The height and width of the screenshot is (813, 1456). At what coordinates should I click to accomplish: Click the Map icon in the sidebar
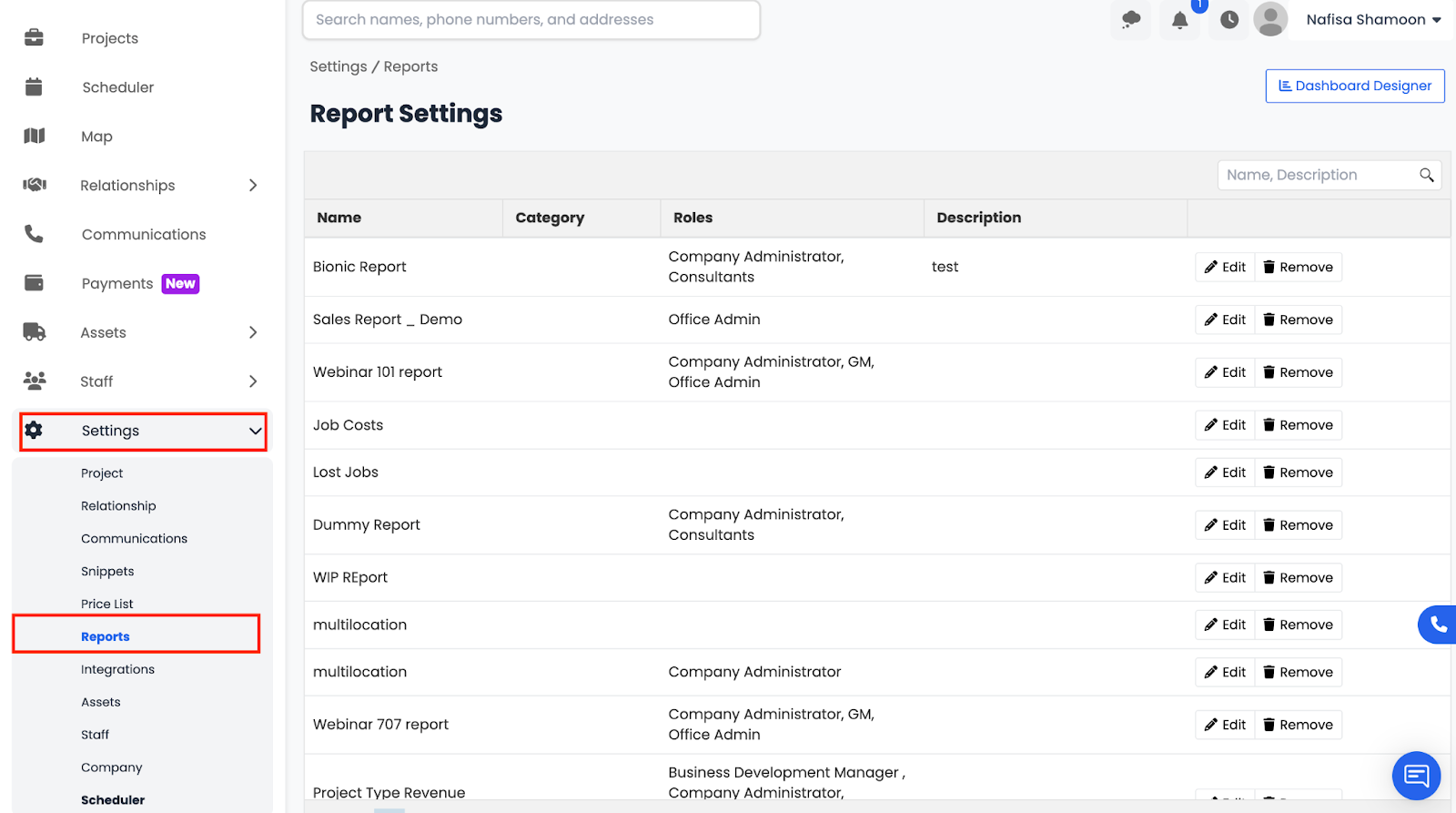(35, 136)
